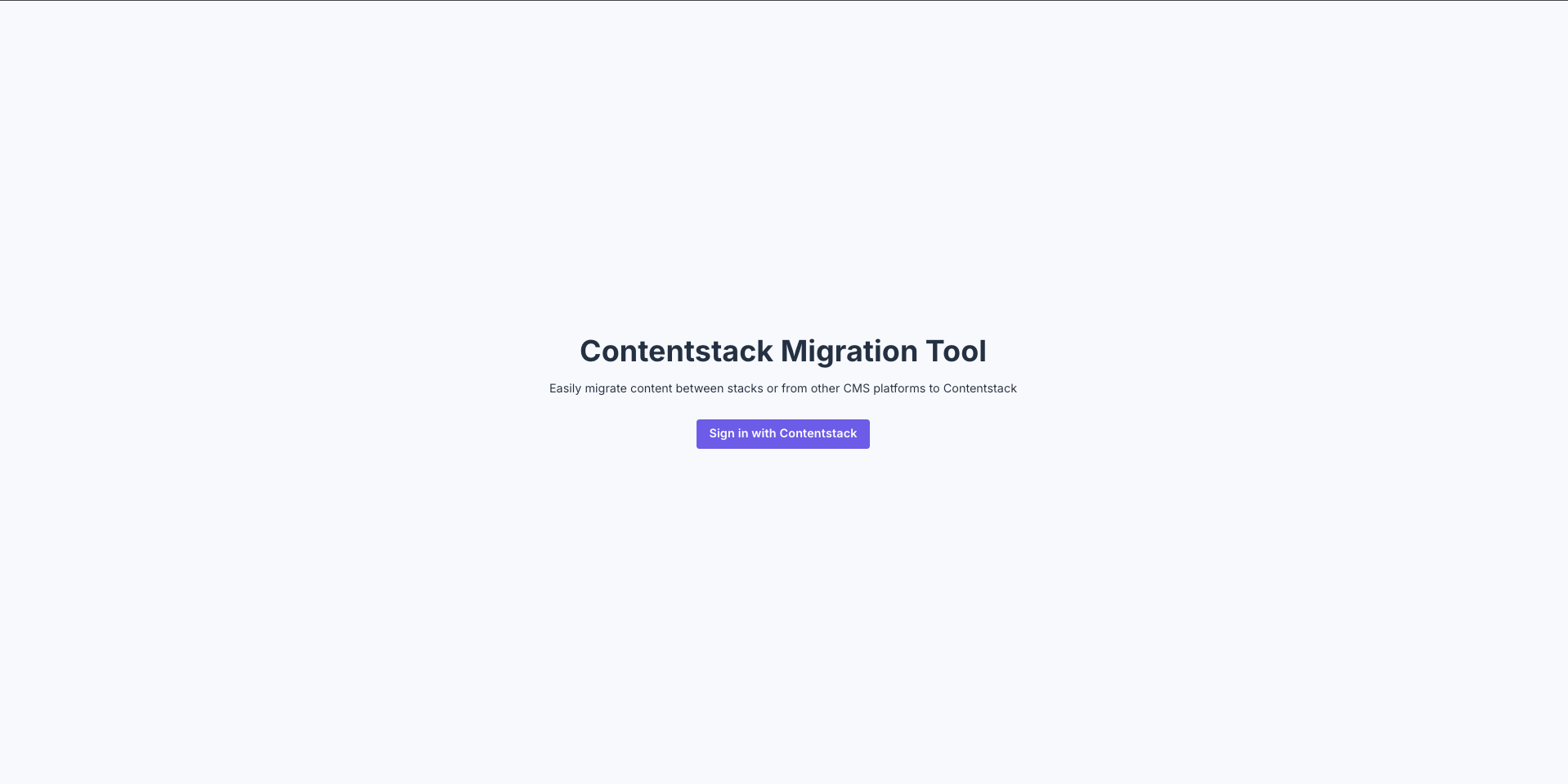Click the word "migrate" in the subtitle
This screenshot has width=1568, height=784.
click(606, 388)
